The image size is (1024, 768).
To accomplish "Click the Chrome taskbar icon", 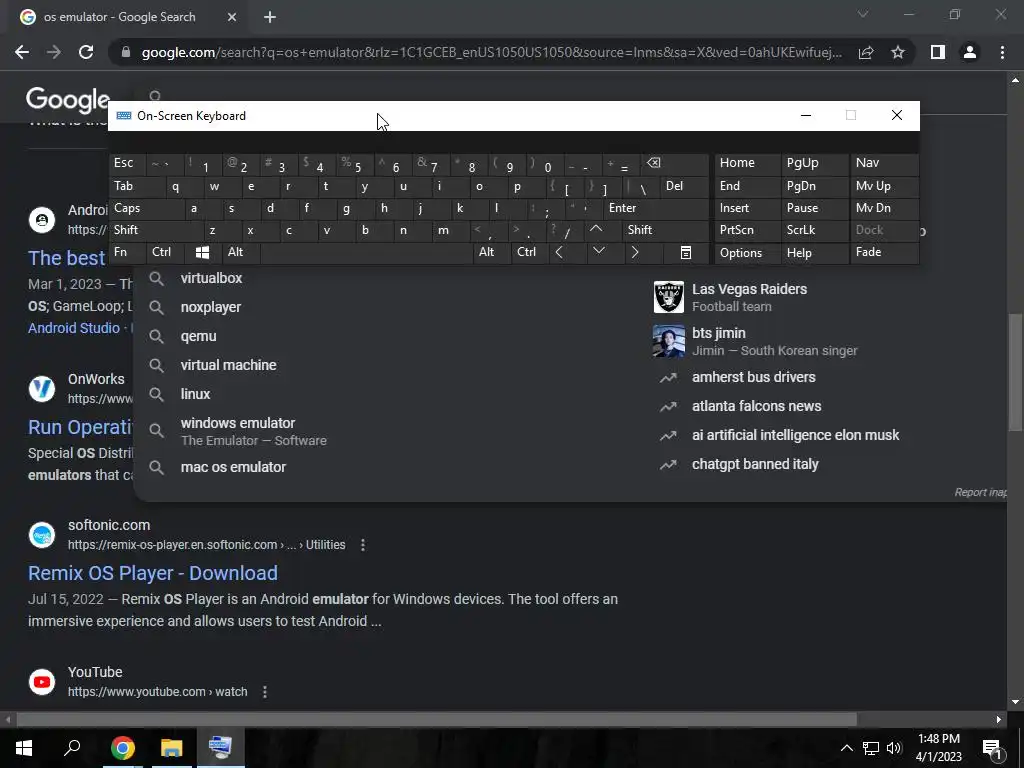I will click(x=122, y=748).
